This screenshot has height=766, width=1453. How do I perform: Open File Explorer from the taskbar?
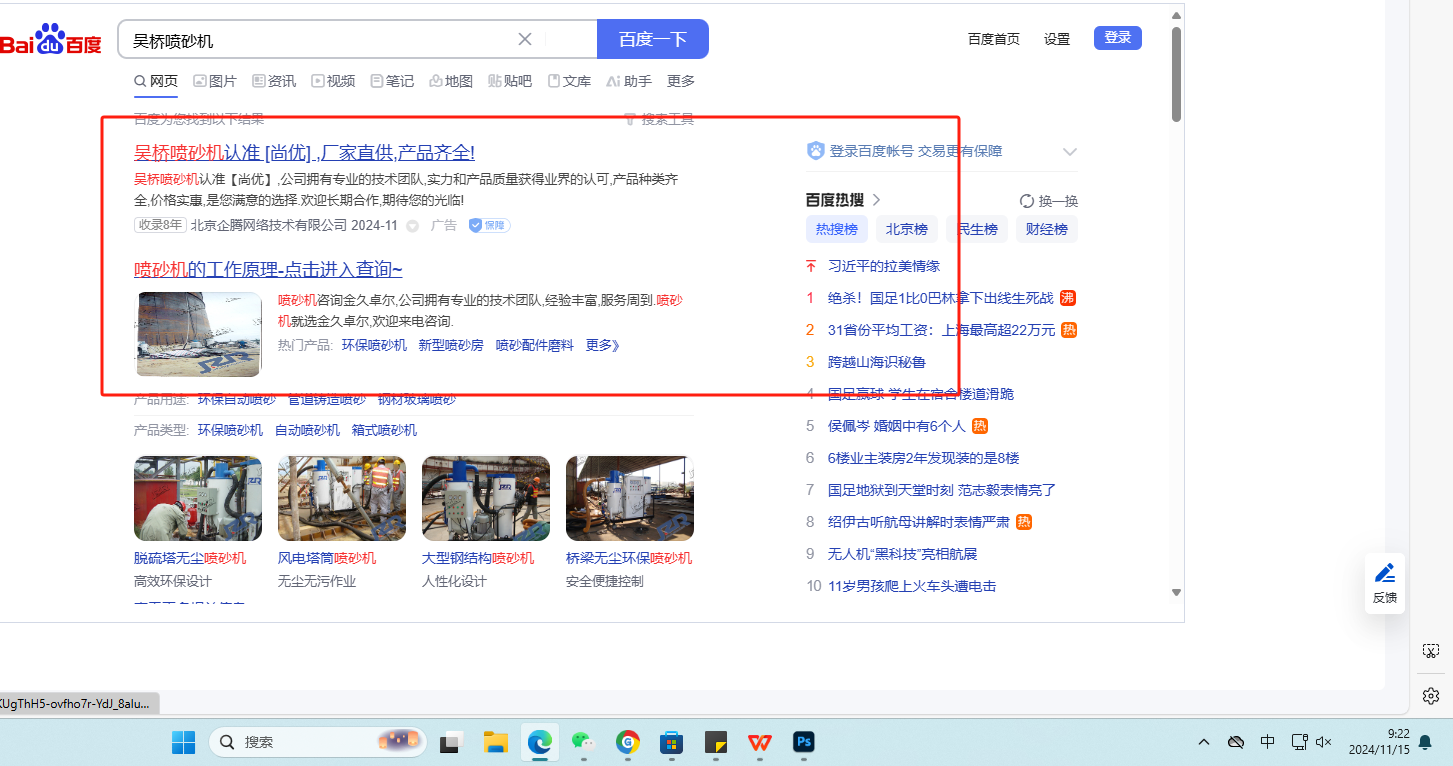(496, 742)
